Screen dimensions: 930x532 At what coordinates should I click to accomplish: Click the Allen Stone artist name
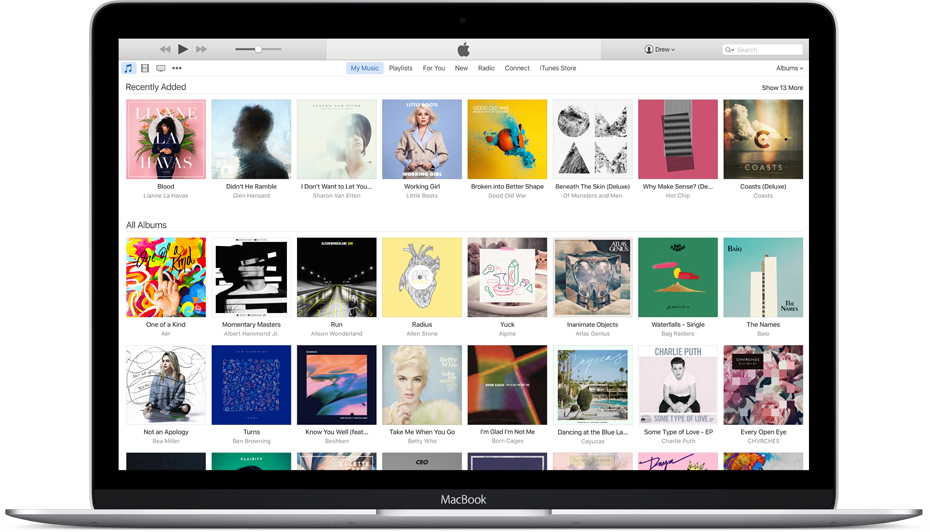tap(422, 334)
